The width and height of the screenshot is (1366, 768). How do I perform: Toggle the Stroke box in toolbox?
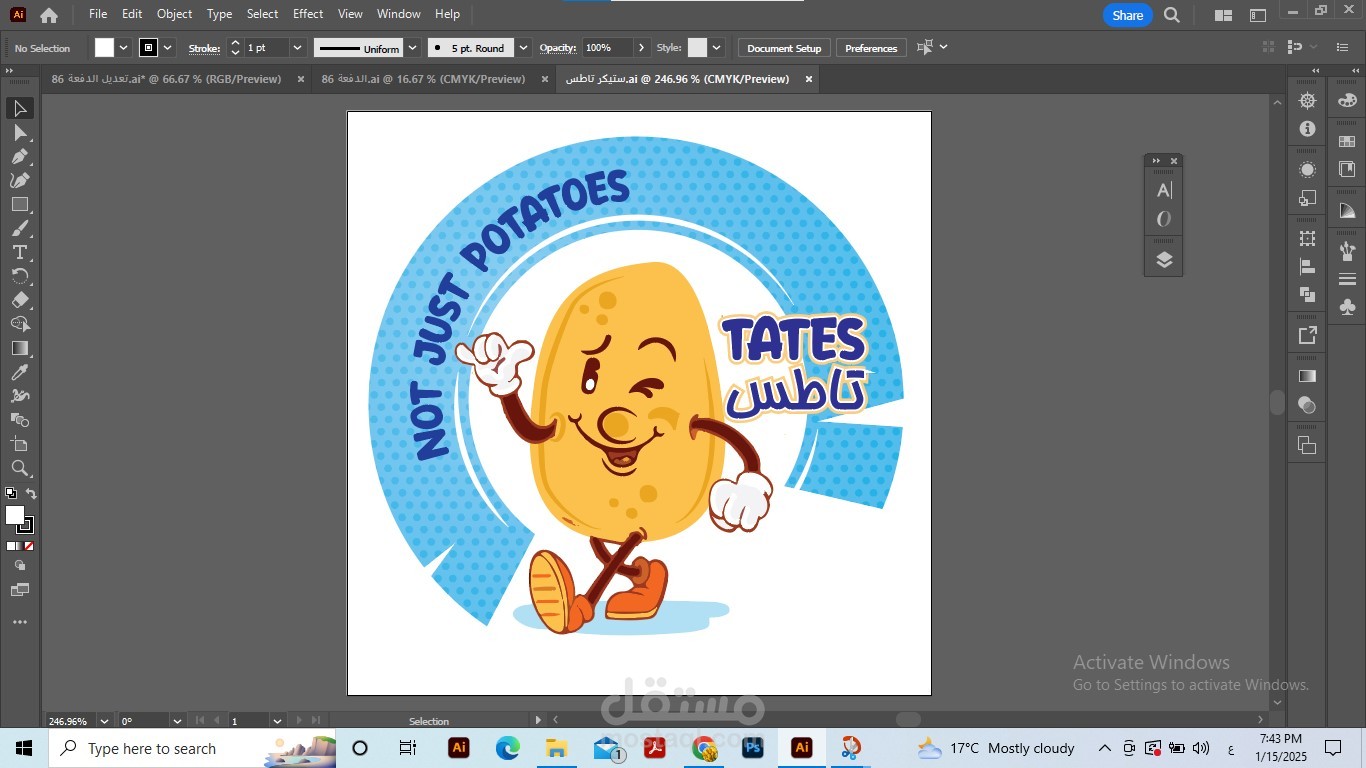pos(26,524)
